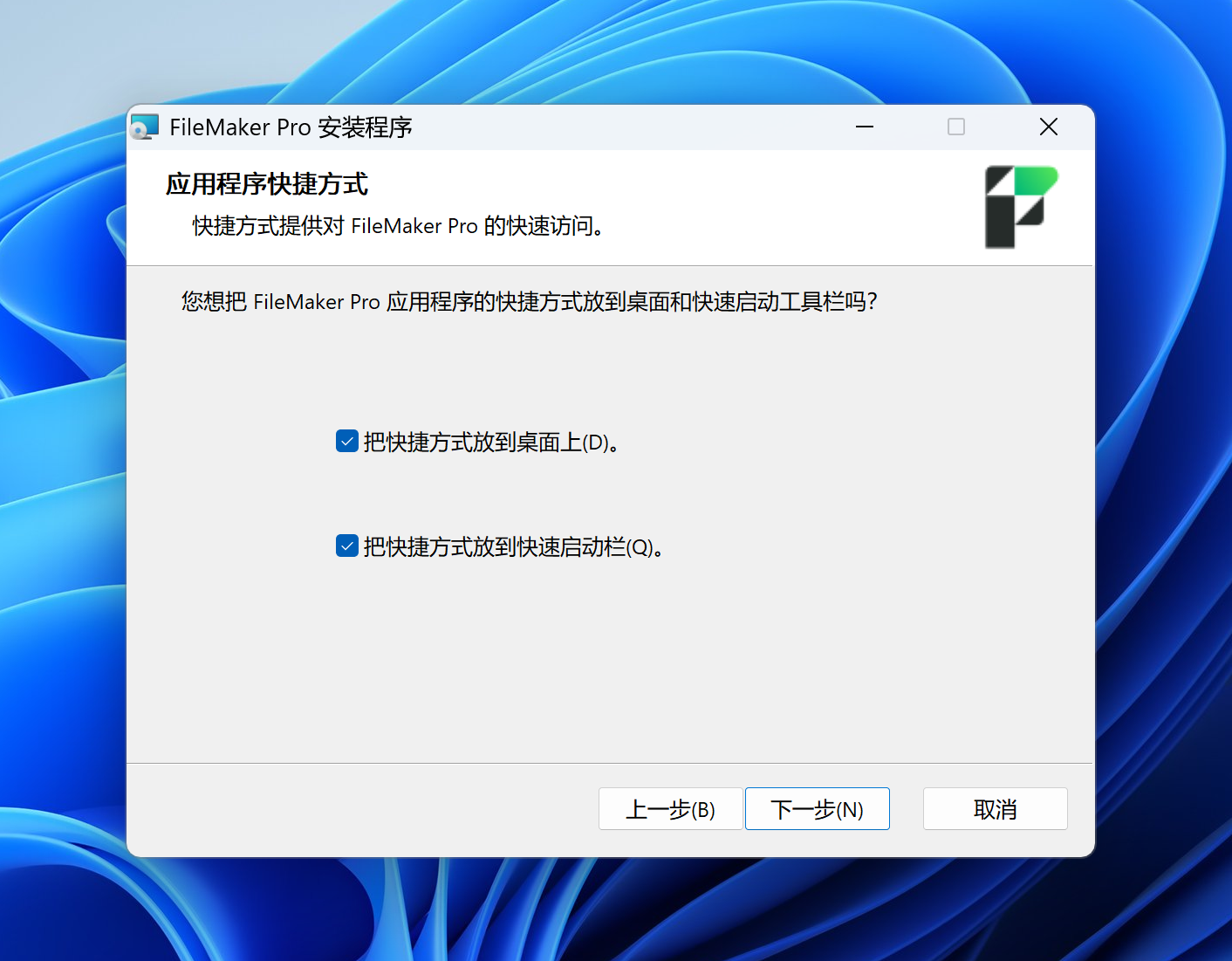The width and height of the screenshot is (1232, 961).
Task: Click the label text 把快捷方式放到快速启动栏(Q)
Action: (x=512, y=547)
